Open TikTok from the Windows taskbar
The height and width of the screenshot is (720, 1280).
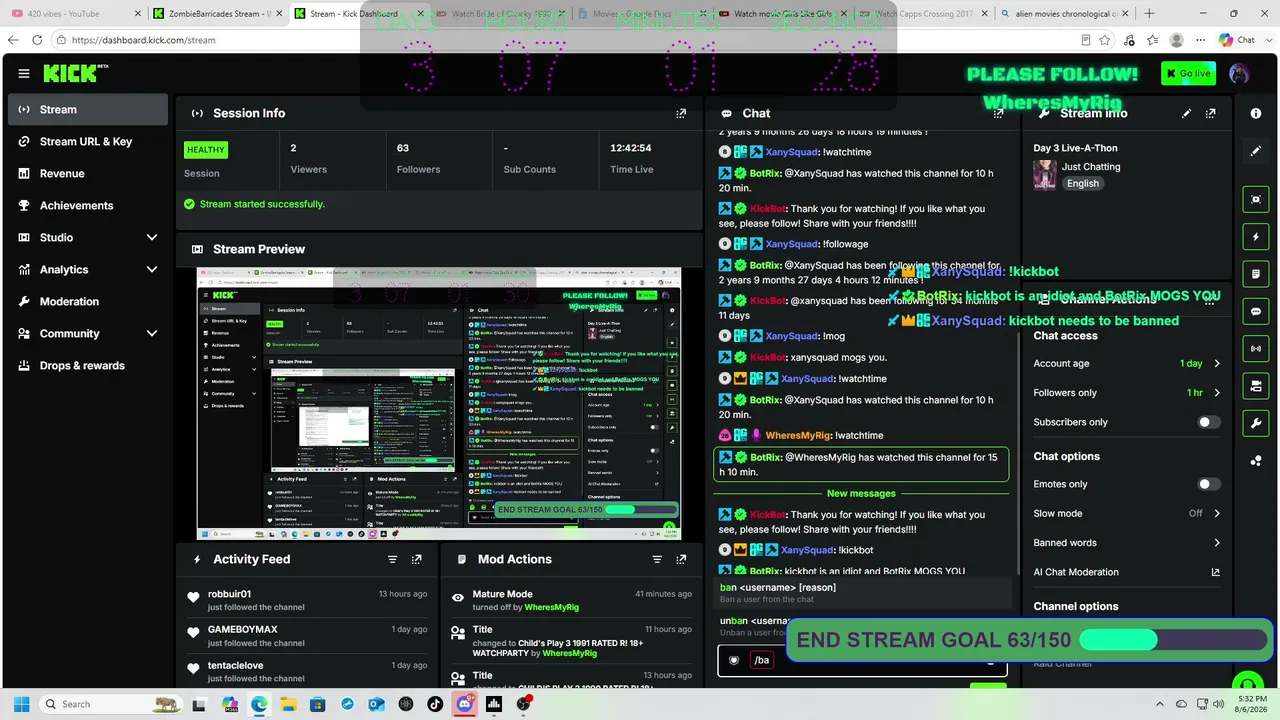[x=435, y=704]
